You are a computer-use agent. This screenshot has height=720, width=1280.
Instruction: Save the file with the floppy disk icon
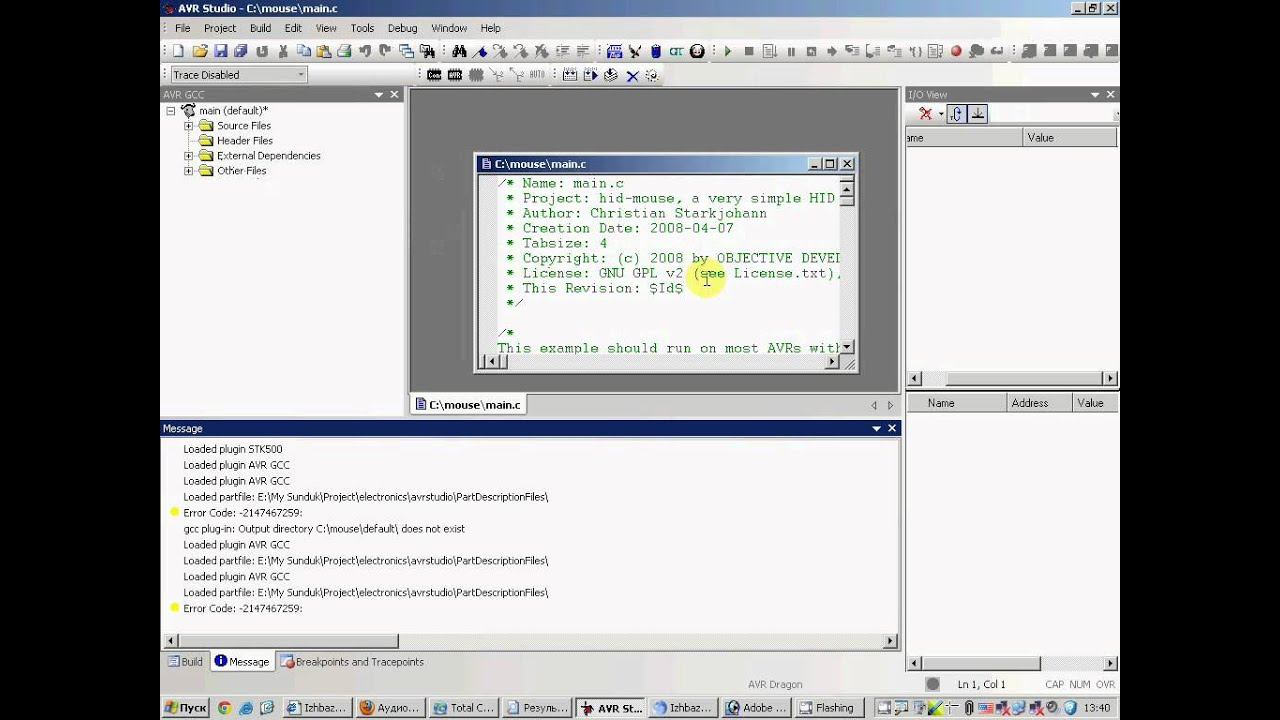pyautogui.click(x=220, y=51)
